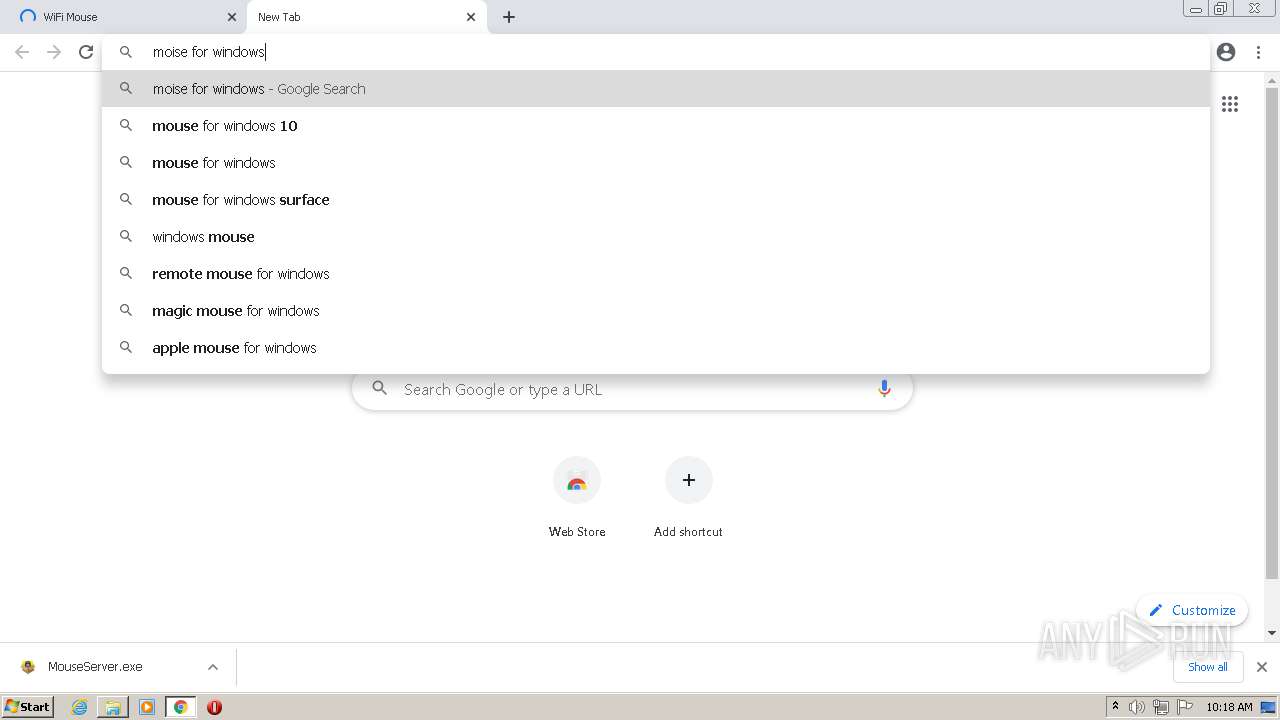
Task: Open the Chrome three-dot menu
Action: [x=1258, y=52]
